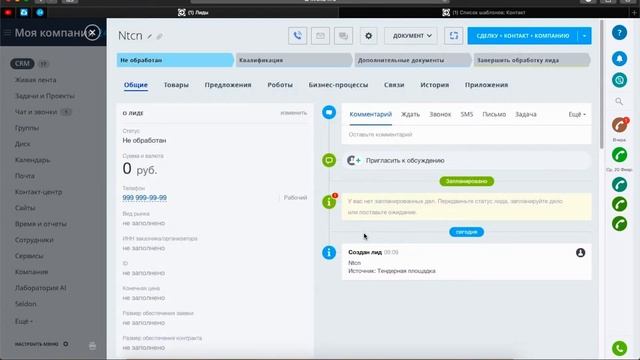
Task: Click the email envelope icon in the lead header
Action: pos(320,36)
